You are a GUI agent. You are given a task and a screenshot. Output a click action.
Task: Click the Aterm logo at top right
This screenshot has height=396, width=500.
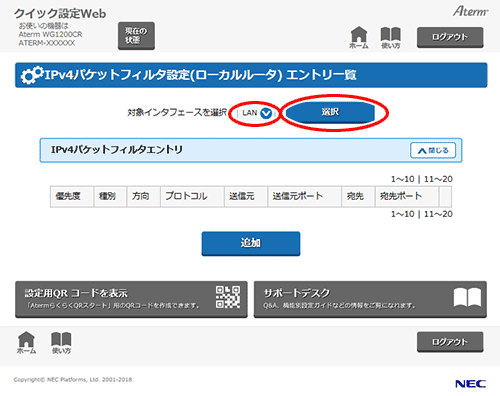click(470, 11)
